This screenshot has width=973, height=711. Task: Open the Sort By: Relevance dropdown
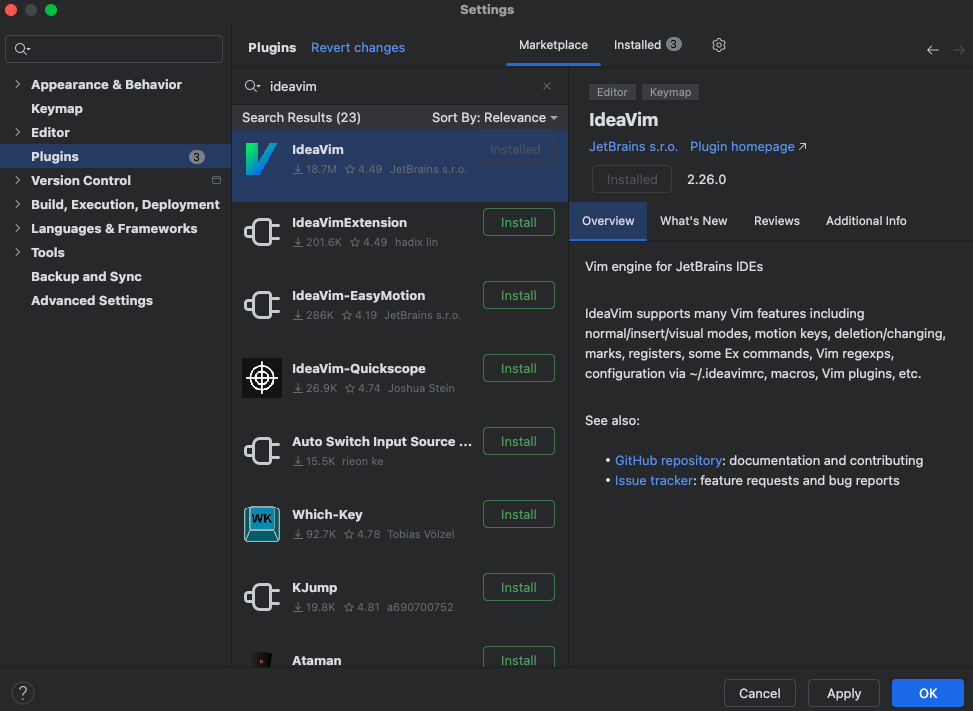(x=495, y=118)
